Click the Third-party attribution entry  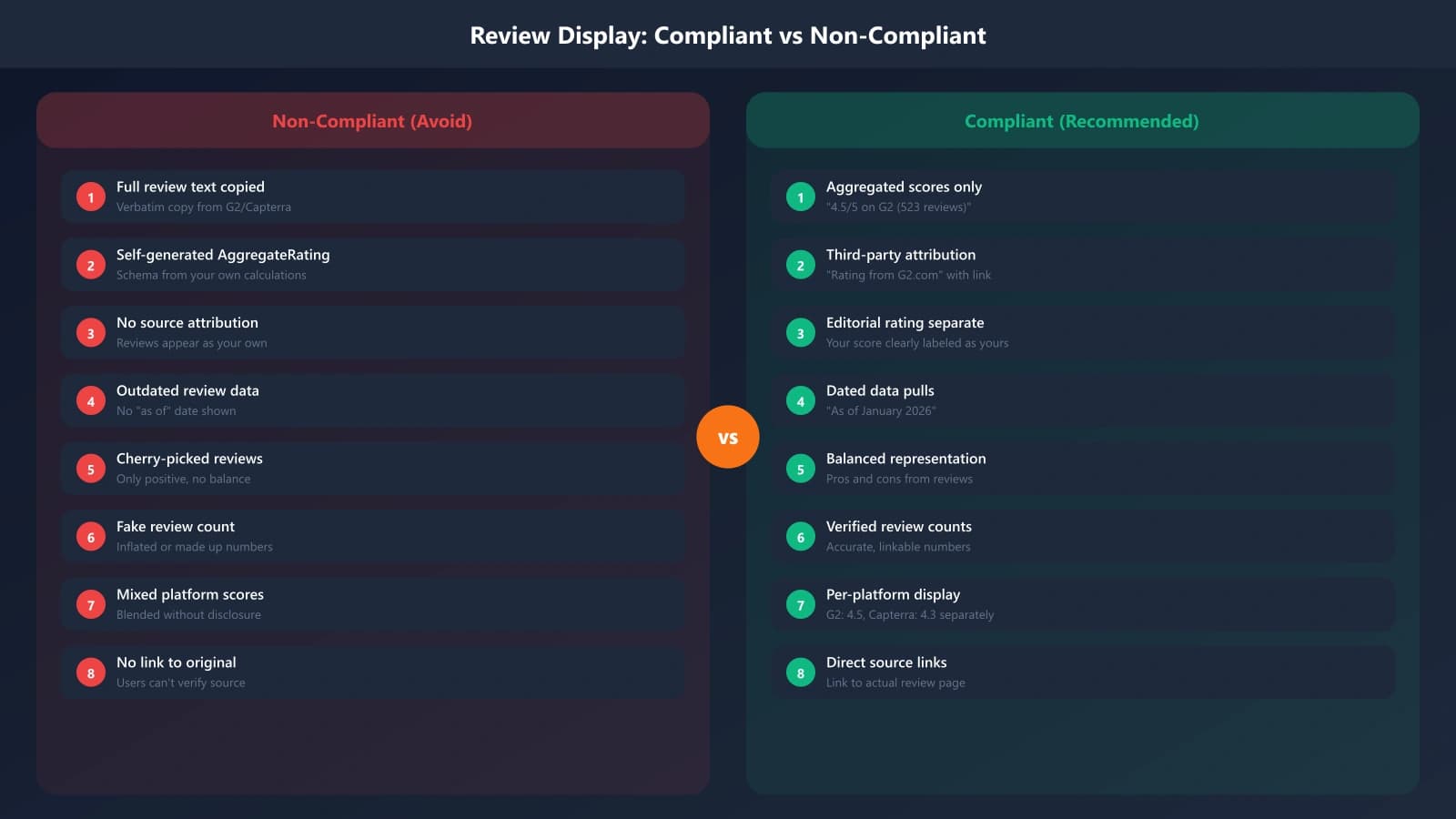(1082, 264)
